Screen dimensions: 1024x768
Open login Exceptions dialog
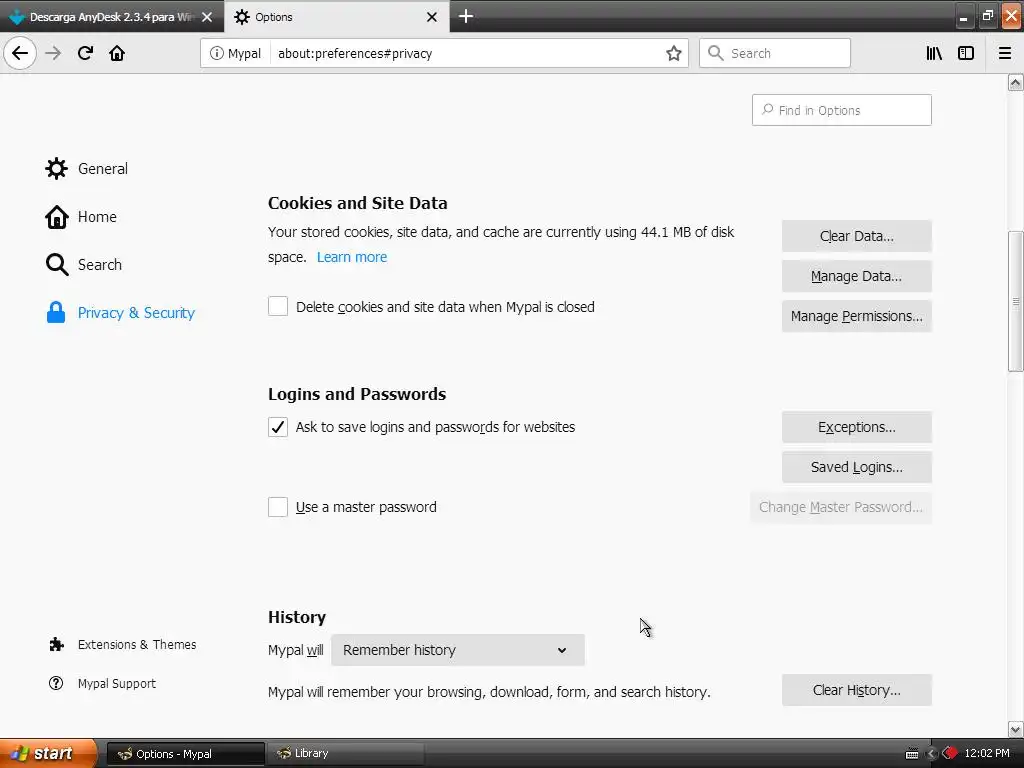[856, 427]
